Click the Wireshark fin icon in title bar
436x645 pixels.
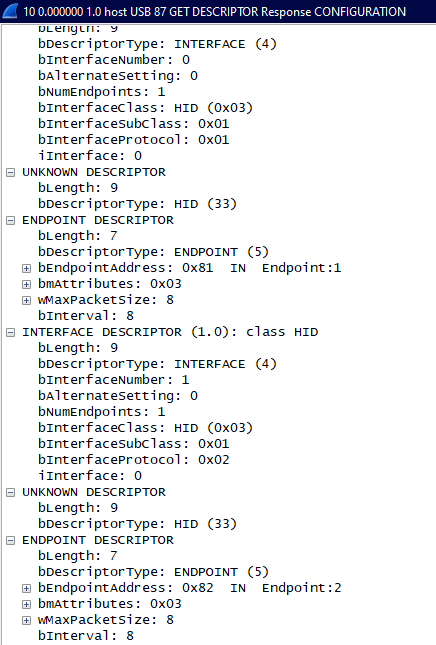[x=10, y=11]
